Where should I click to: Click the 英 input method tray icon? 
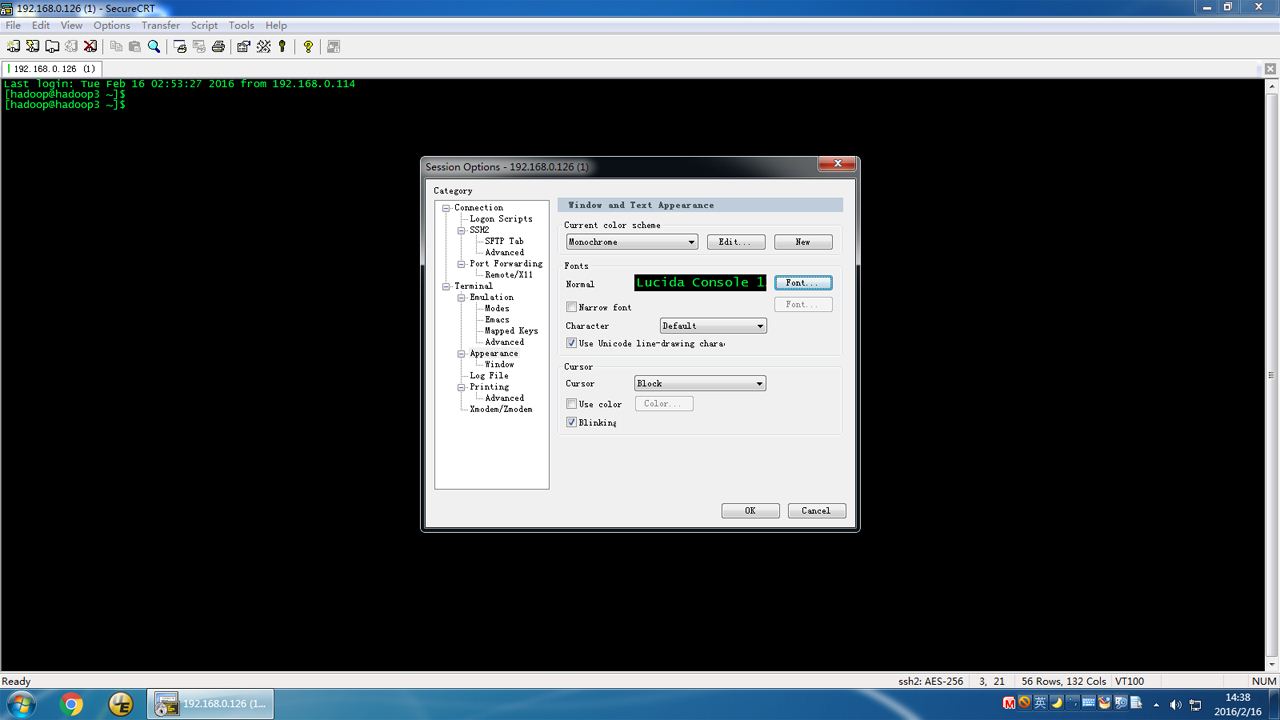[x=1040, y=703]
